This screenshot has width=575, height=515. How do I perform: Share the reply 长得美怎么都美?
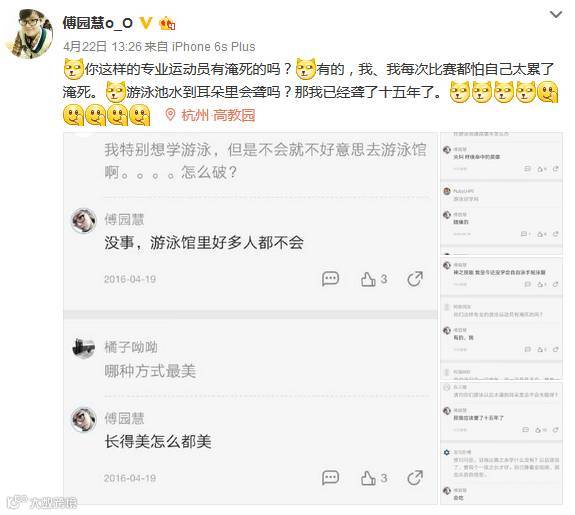click(x=415, y=478)
